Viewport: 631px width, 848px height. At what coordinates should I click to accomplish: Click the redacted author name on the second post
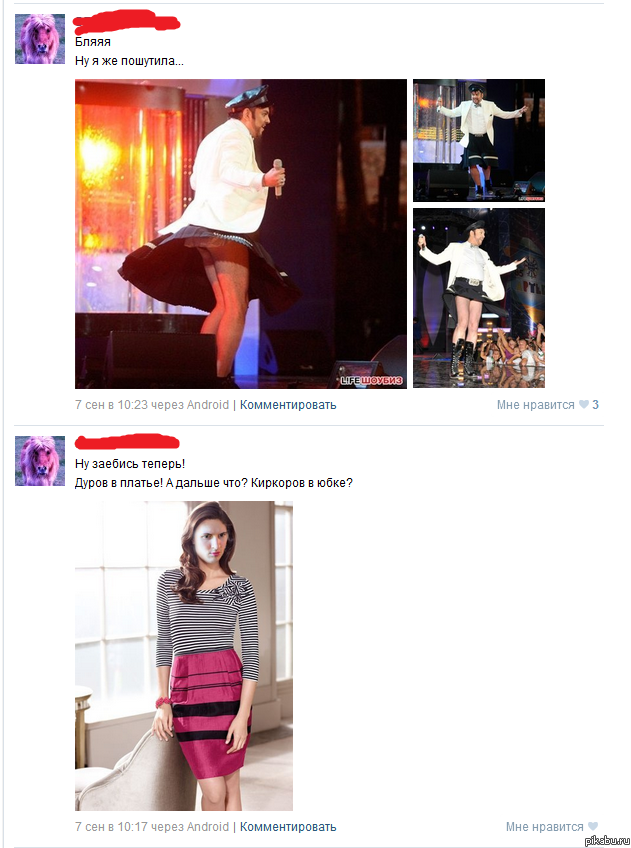click(x=127, y=442)
